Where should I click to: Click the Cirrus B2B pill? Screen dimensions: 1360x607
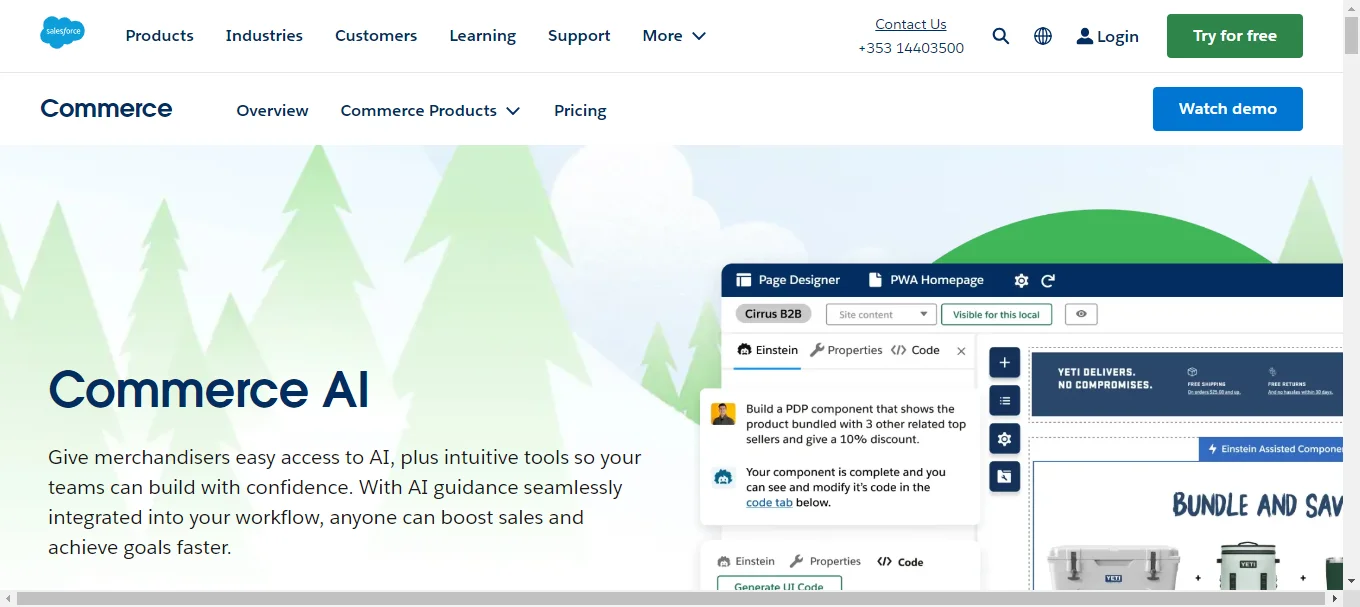click(x=774, y=314)
